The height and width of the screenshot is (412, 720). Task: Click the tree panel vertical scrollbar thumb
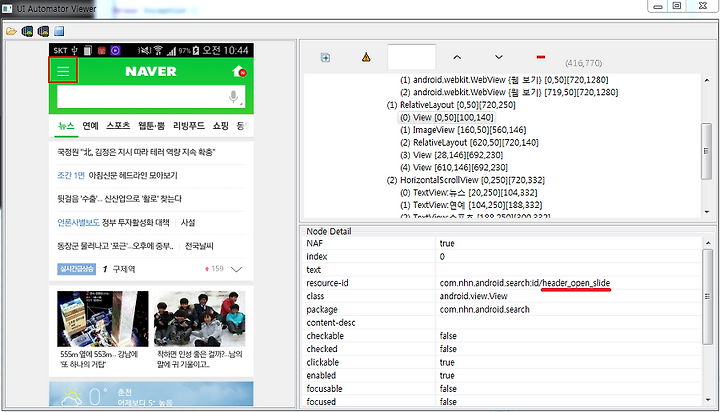click(707, 151)
